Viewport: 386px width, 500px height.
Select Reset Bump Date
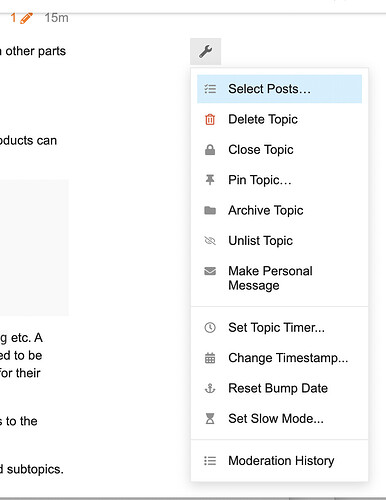[279, 388]
